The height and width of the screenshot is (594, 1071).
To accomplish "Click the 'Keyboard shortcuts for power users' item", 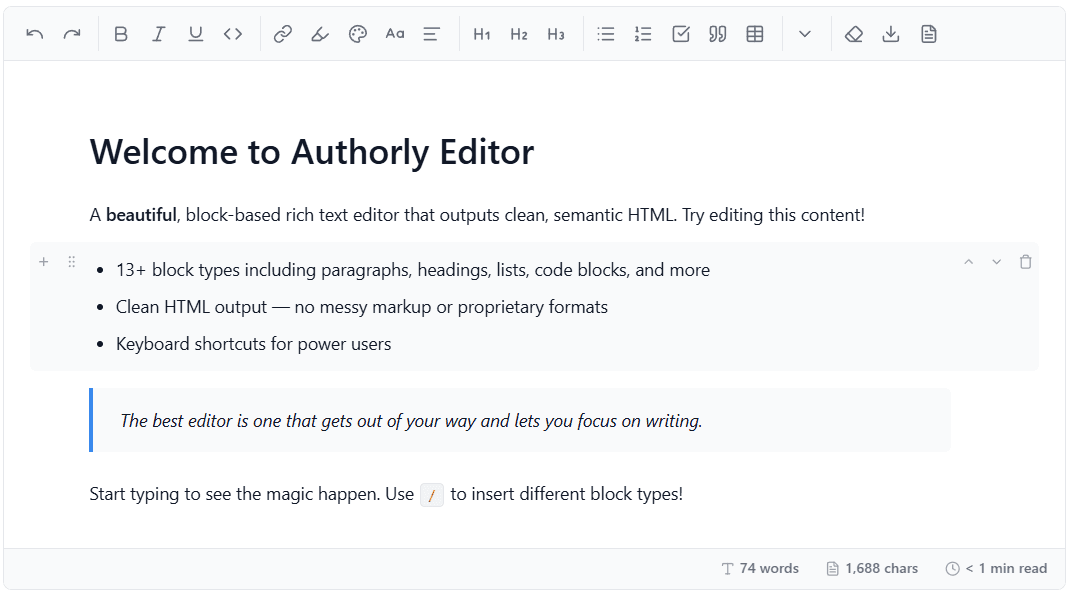I will click(x=253, y=343).
